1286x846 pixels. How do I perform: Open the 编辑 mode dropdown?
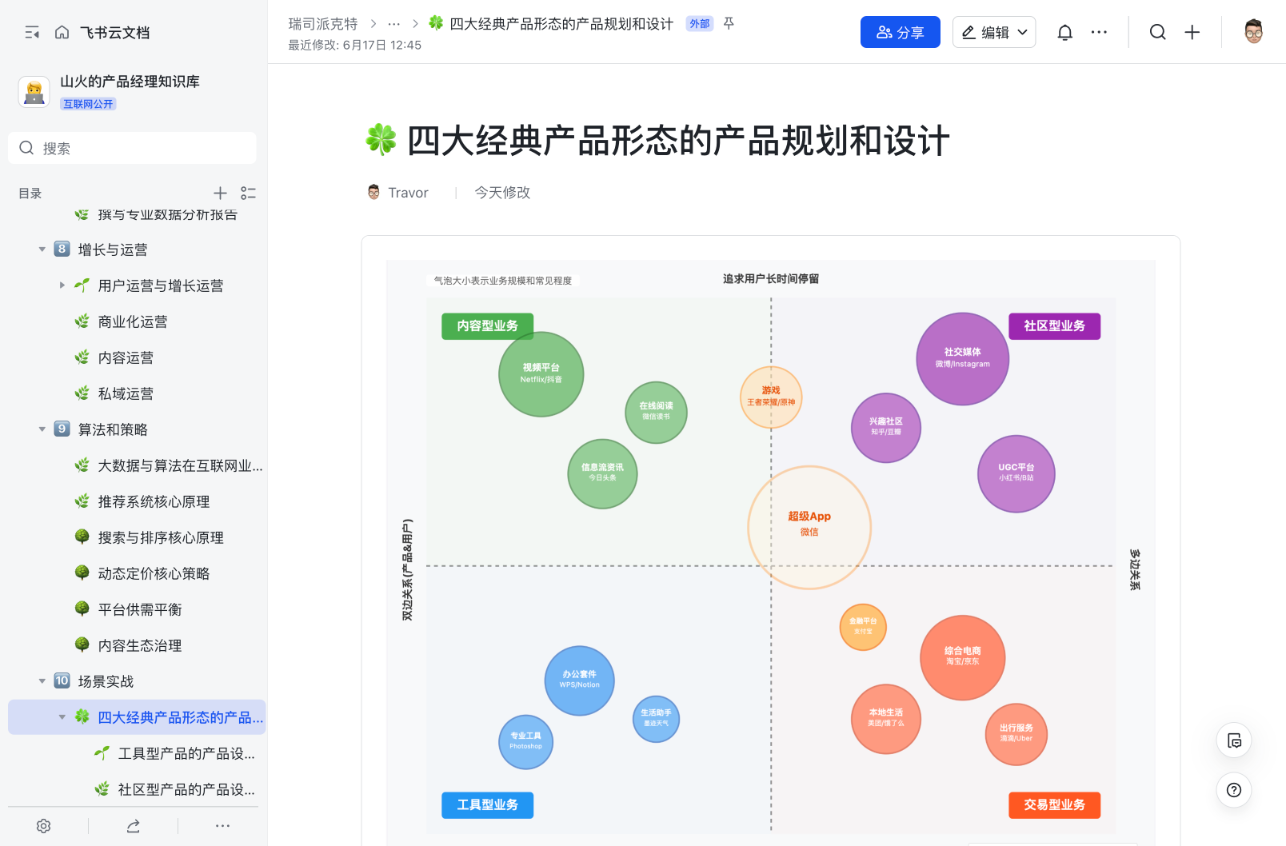coord(993,31)
